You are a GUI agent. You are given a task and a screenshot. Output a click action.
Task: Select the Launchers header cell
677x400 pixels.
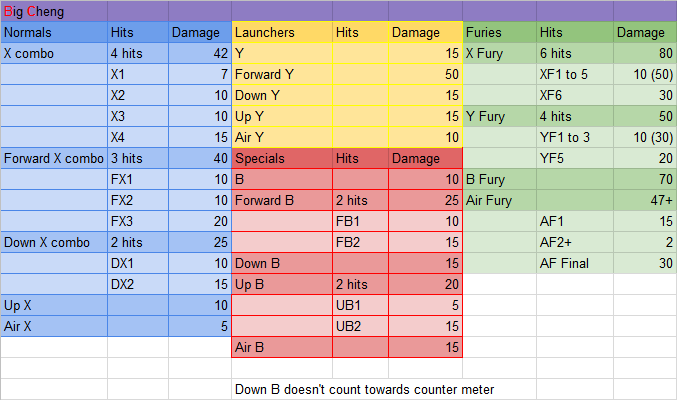coord(282,33)
